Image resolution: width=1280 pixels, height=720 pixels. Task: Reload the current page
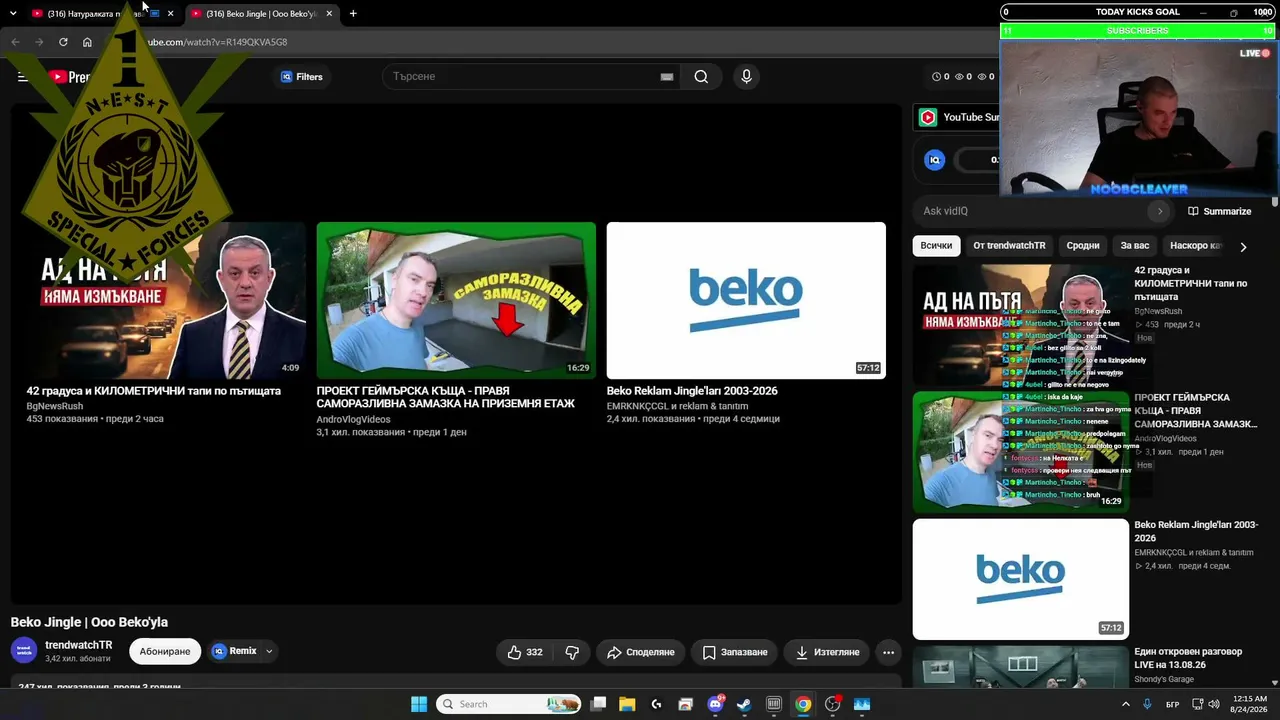(x=63, y=42)
